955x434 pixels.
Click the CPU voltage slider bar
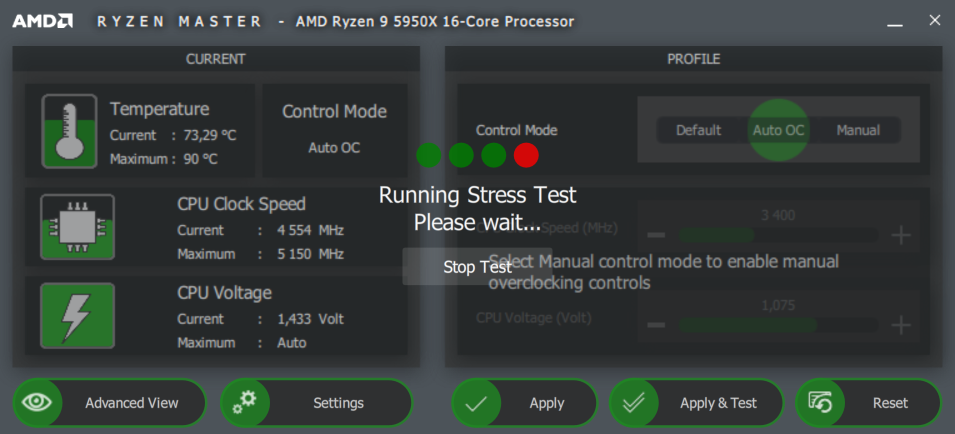778,325
